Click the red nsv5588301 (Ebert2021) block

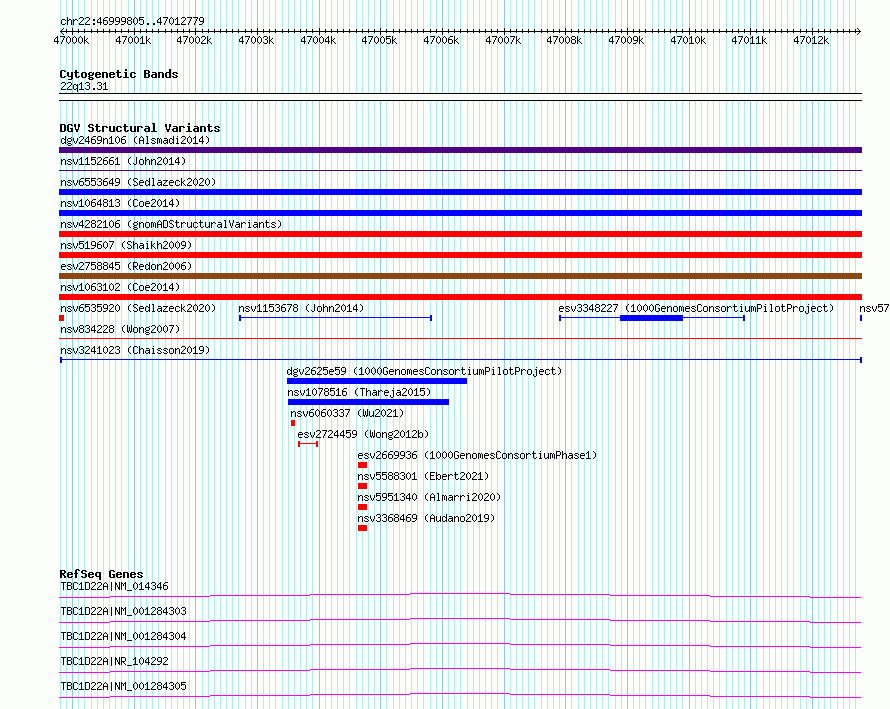pos(363,486)
